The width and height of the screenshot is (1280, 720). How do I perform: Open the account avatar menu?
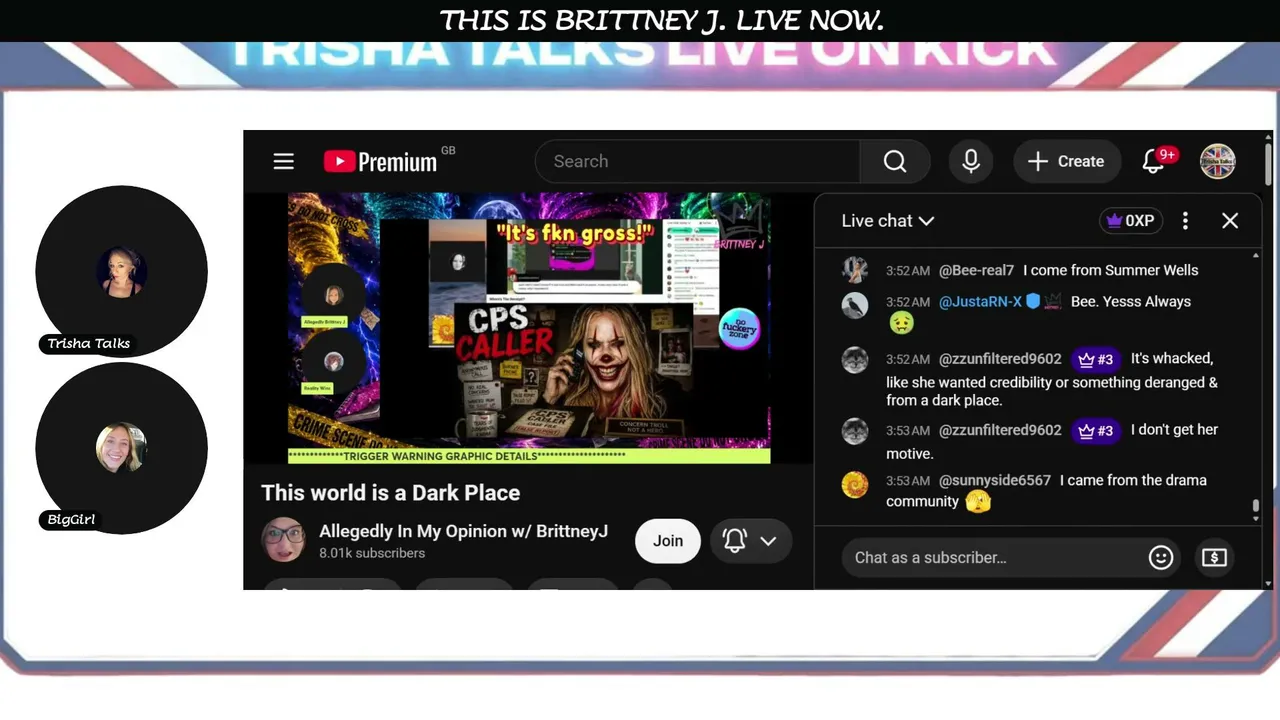(1218, 161)
